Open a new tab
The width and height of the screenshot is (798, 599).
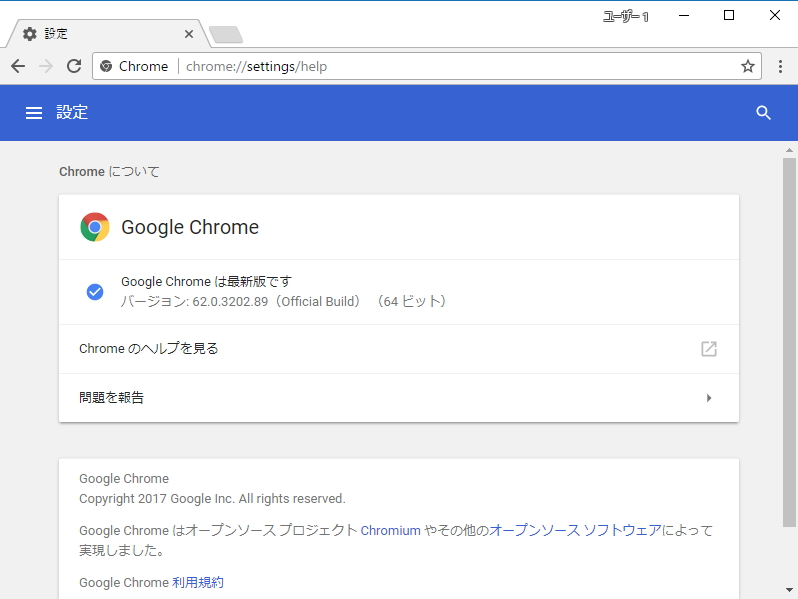226,35
